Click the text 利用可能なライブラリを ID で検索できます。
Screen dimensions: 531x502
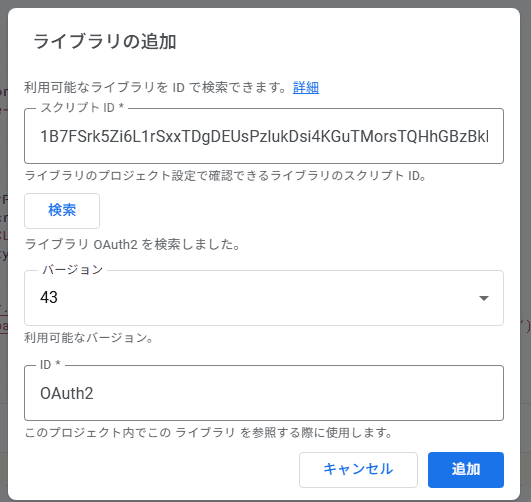[156, 88]
